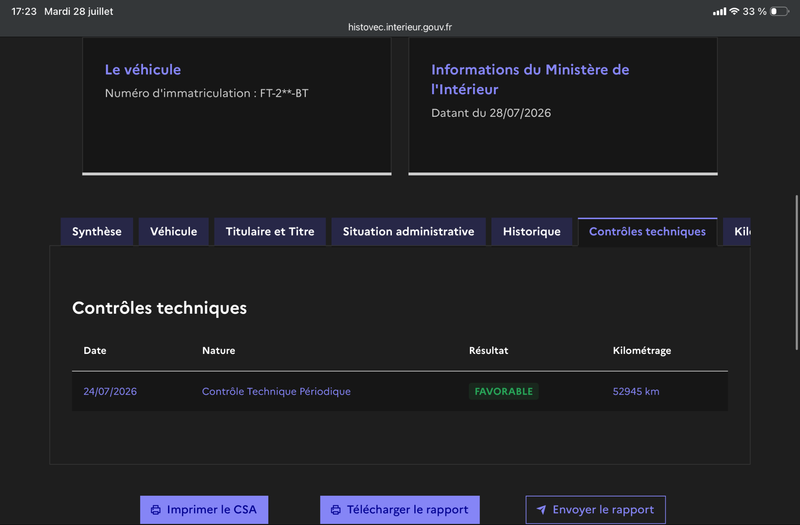Screen dimensions: 800x525
Task: Select the Situation administrative tab
Action: (x=408, y=232)
